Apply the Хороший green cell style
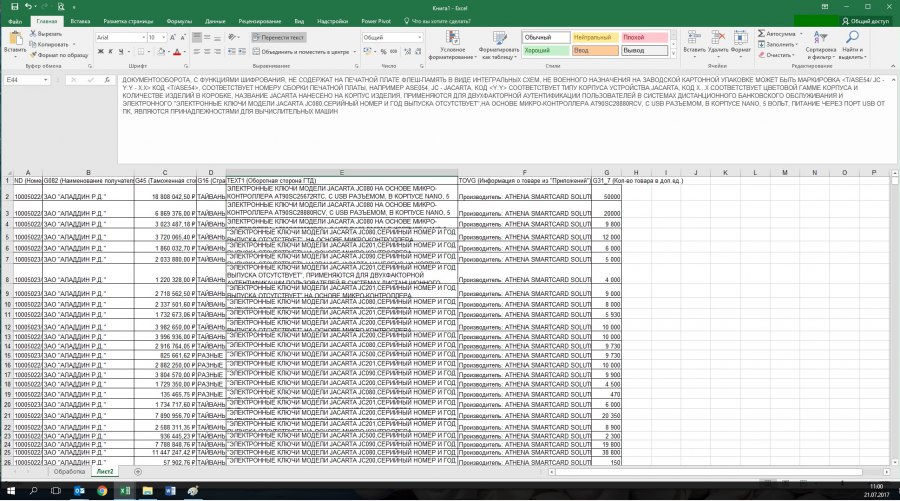Viewport: 900px width, 501px height. [x=546, y=51]
